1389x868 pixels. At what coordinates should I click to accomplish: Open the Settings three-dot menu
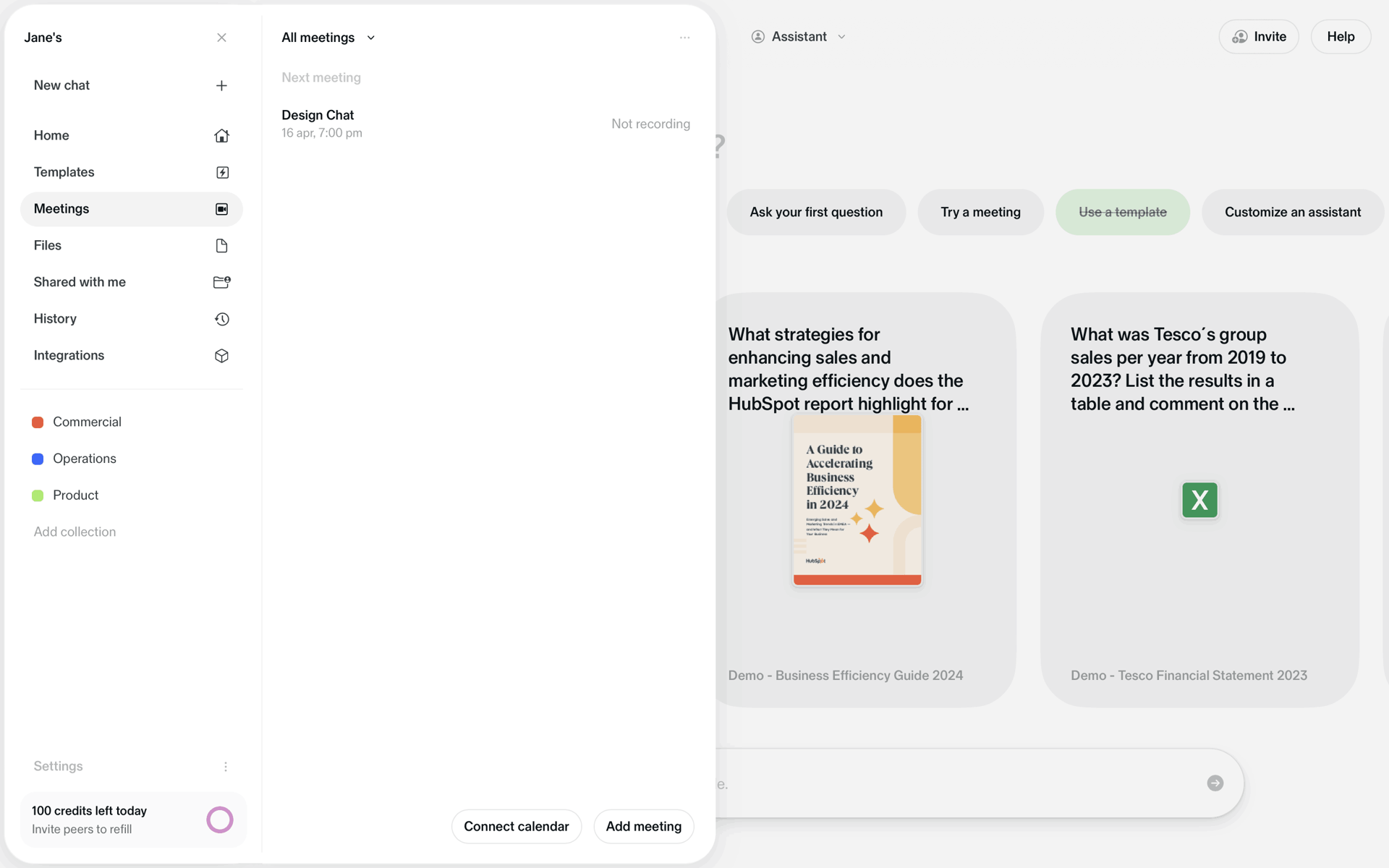click(x=226, y=767)
